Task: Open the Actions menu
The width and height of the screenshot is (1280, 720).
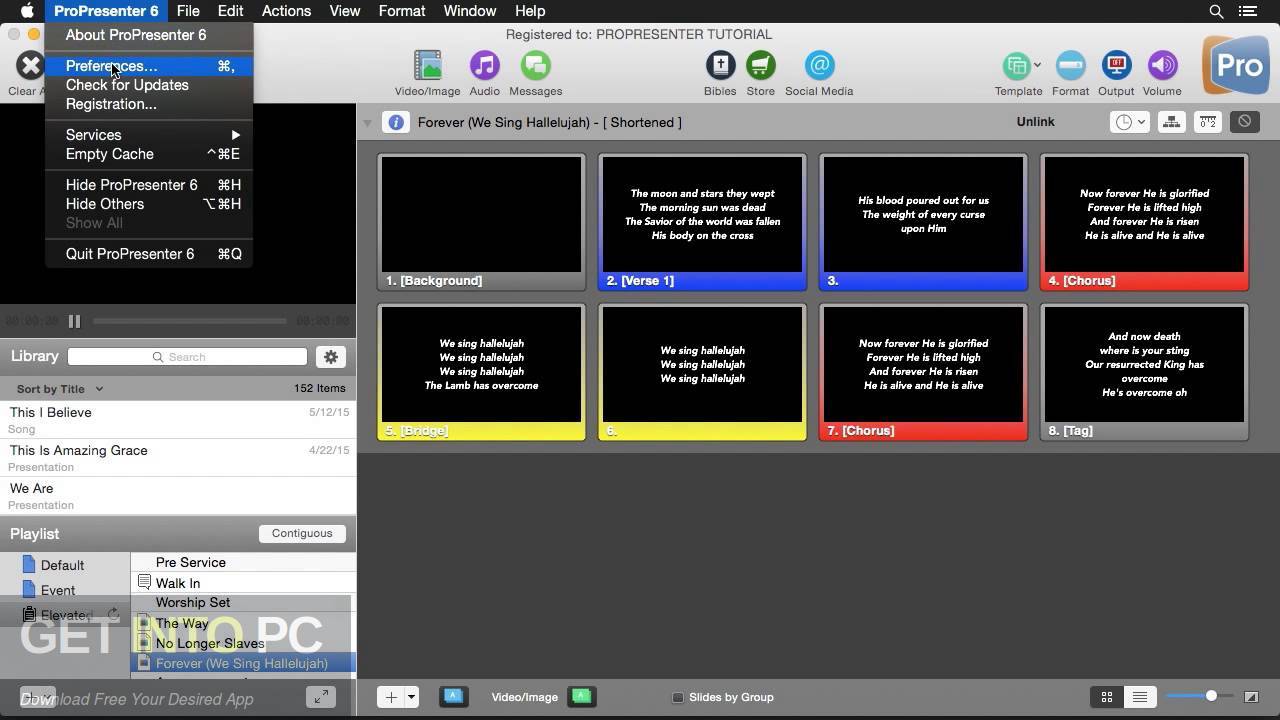Action: (286, 11)
